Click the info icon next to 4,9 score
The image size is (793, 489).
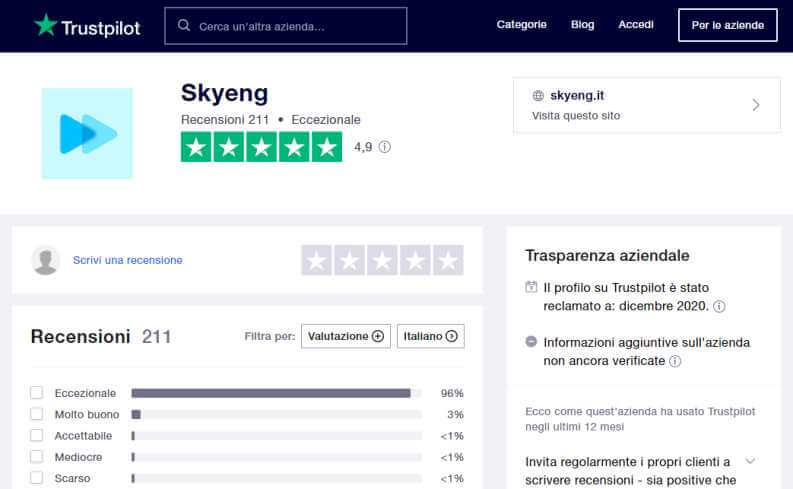(x=385, y=147)
